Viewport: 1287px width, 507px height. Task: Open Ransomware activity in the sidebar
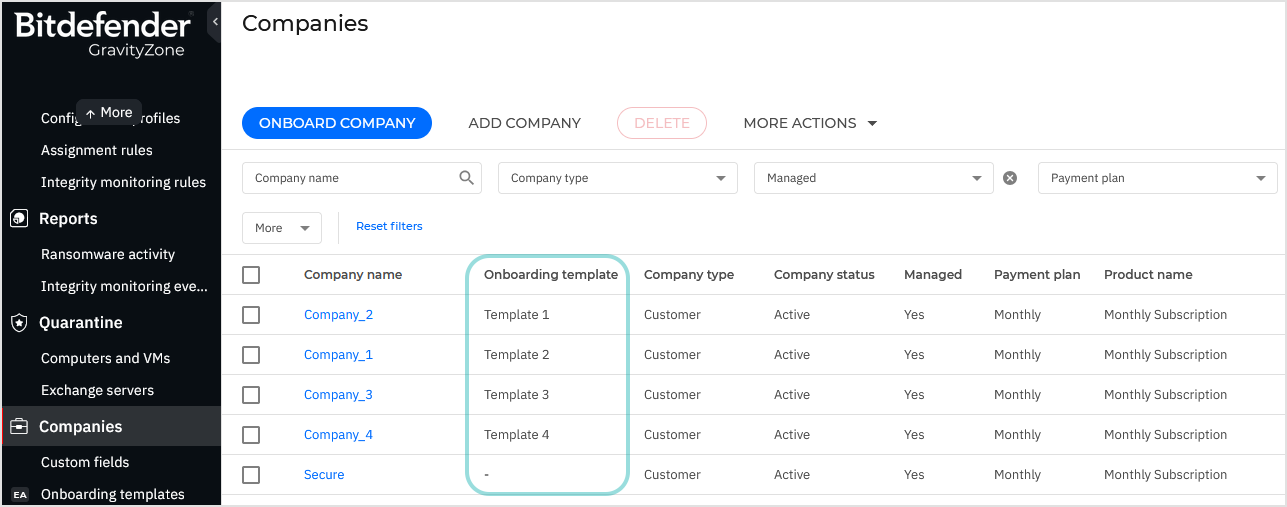pyautogui.click(x=108, y=254)
